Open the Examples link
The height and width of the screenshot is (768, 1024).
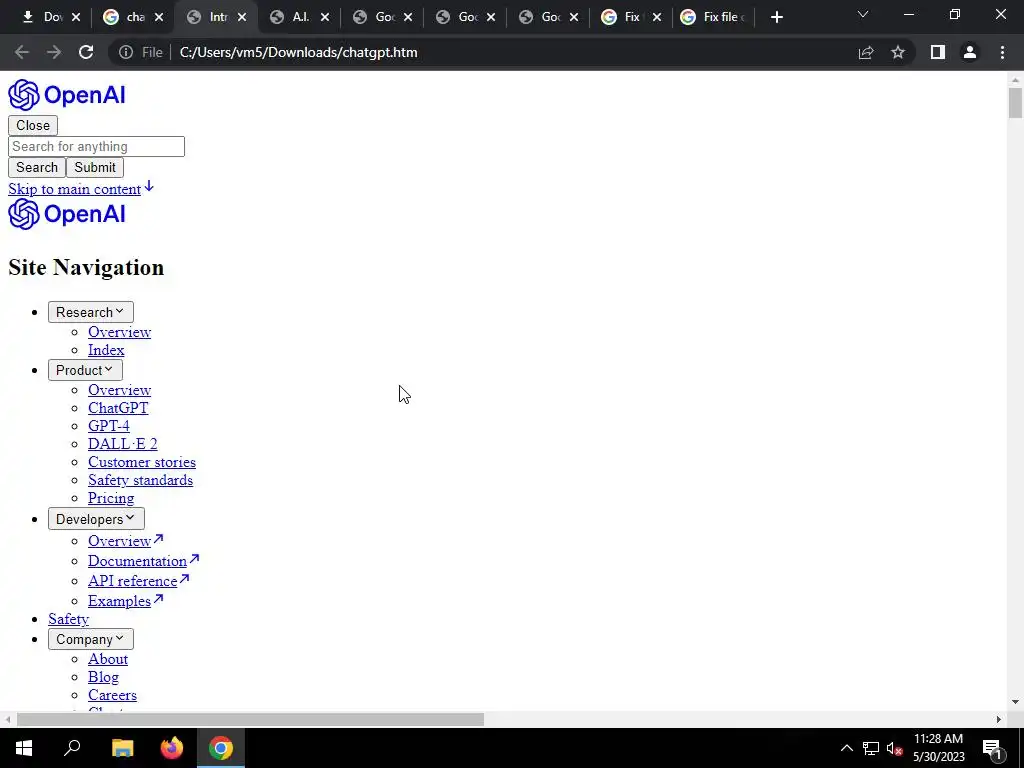coord(120,601)
